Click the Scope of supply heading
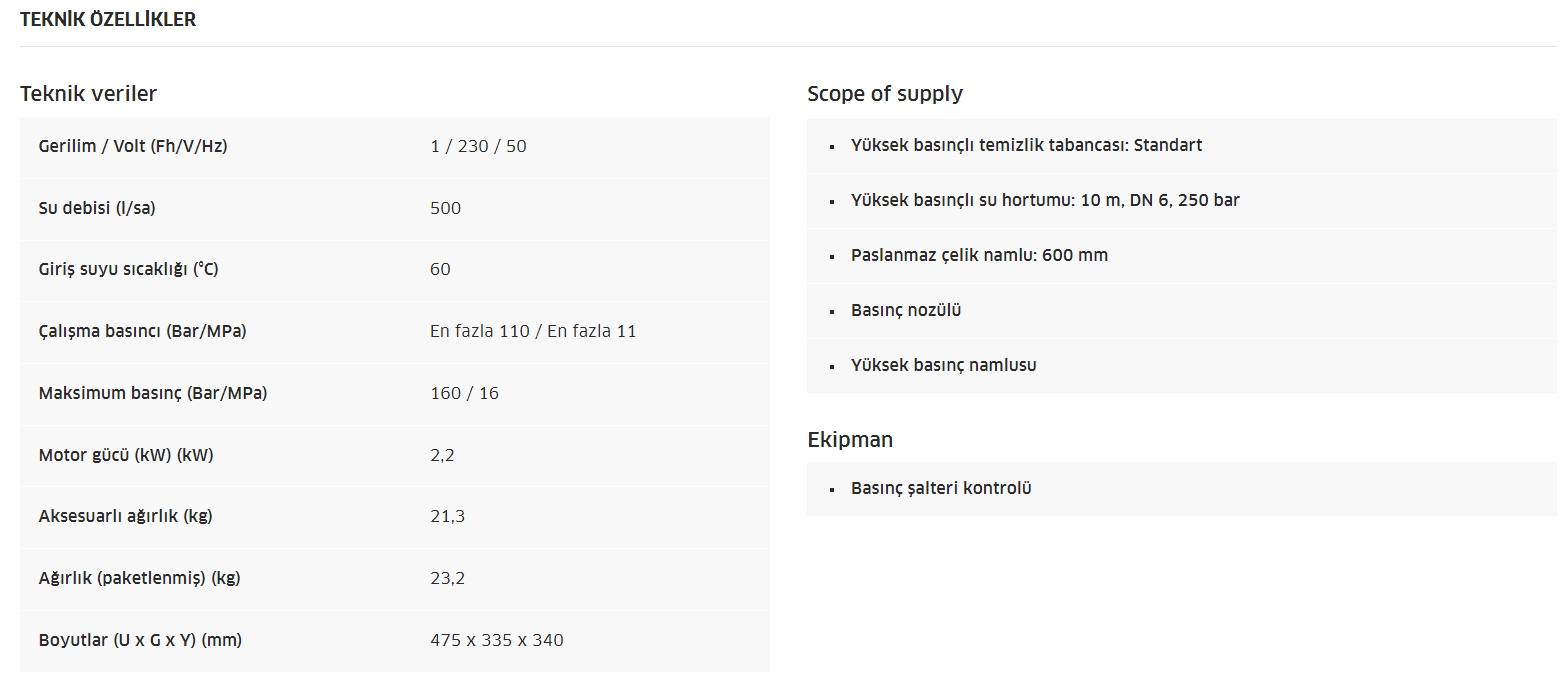The image size is (1563, 682). 885,94
